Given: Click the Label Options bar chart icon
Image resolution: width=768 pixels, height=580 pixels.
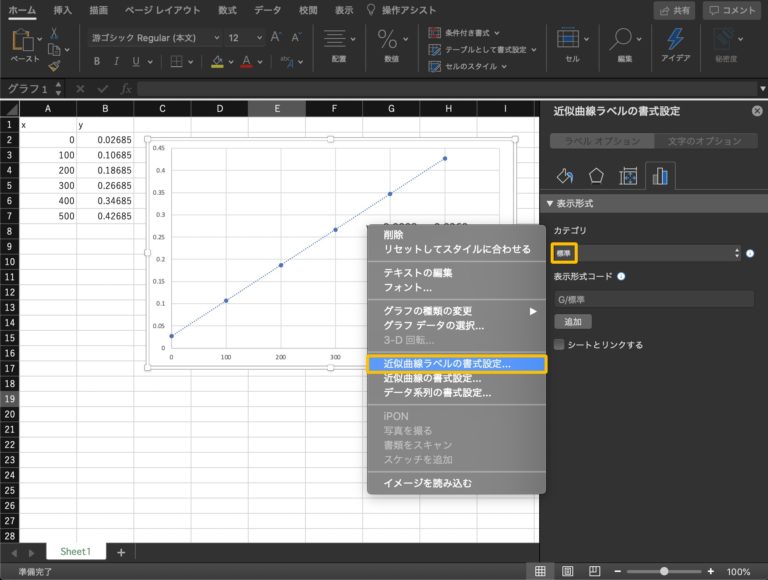Looking at the screenshot, I should [660, 176].
